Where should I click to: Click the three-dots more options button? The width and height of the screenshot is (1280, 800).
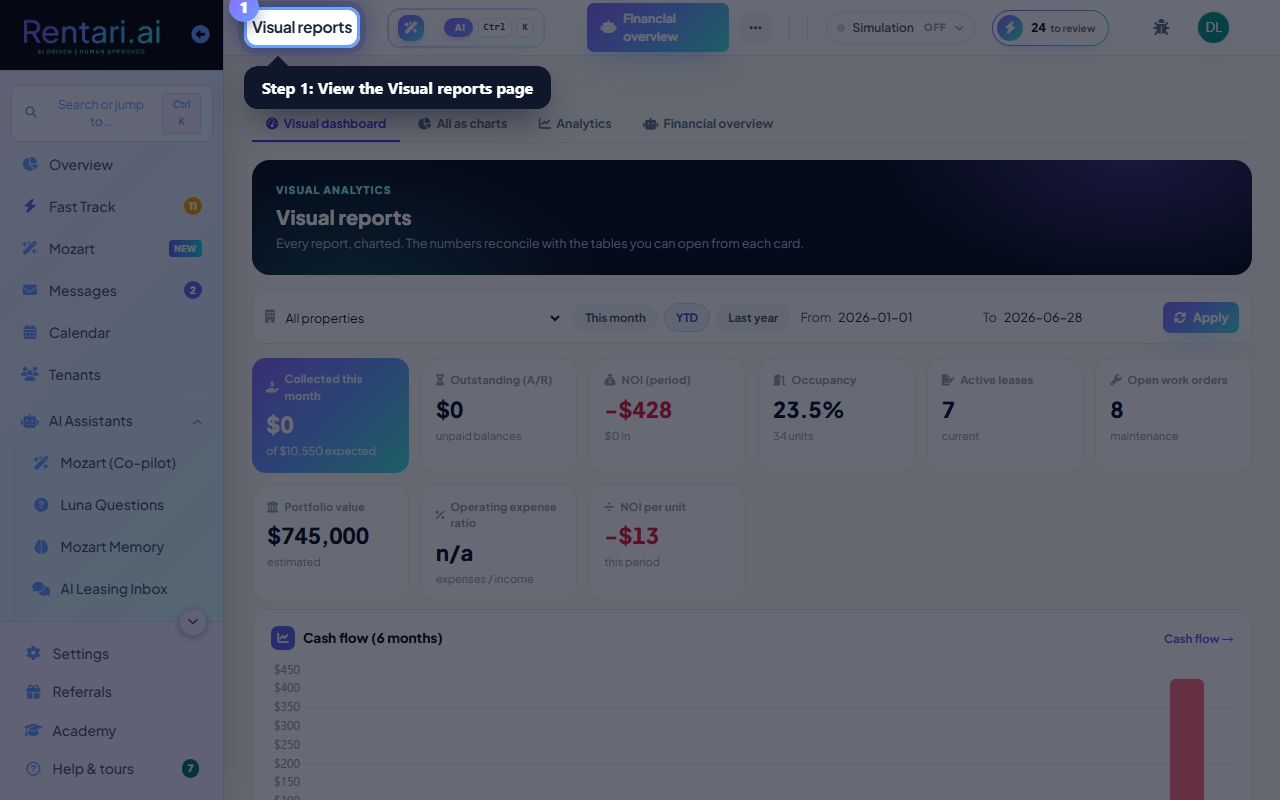click(x=755, y=27)
